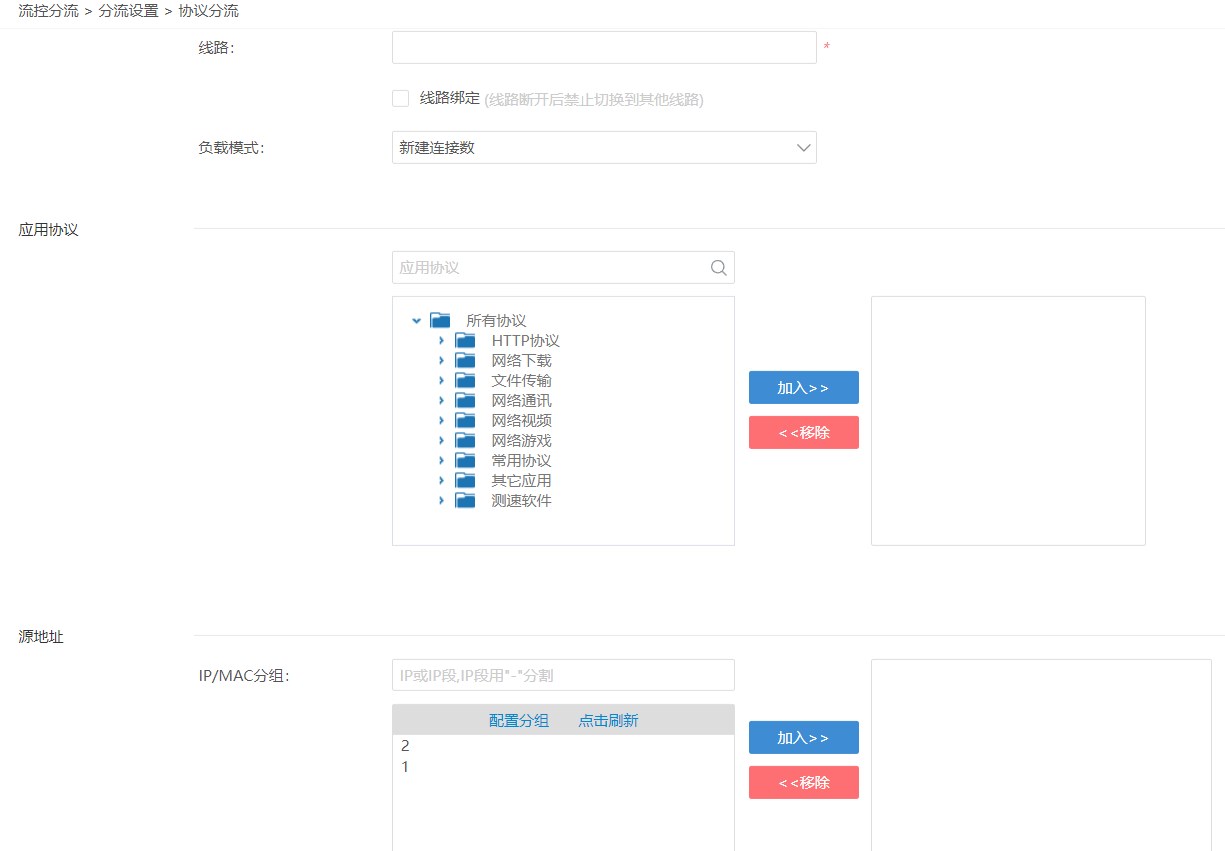Click the search magnifier icon in 应用协议 field
The height and width of the screenshot is (851, 1225).
(x=718, y=267)
